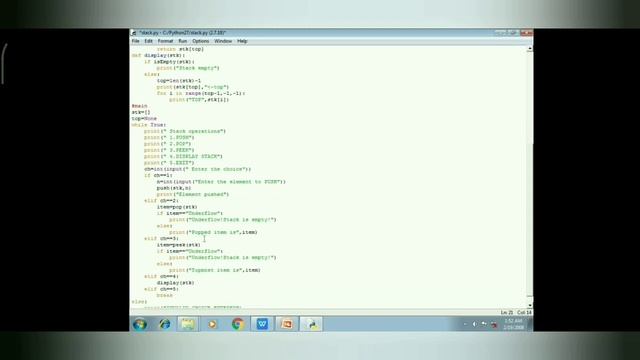Open the Help menu

point(242,41)
